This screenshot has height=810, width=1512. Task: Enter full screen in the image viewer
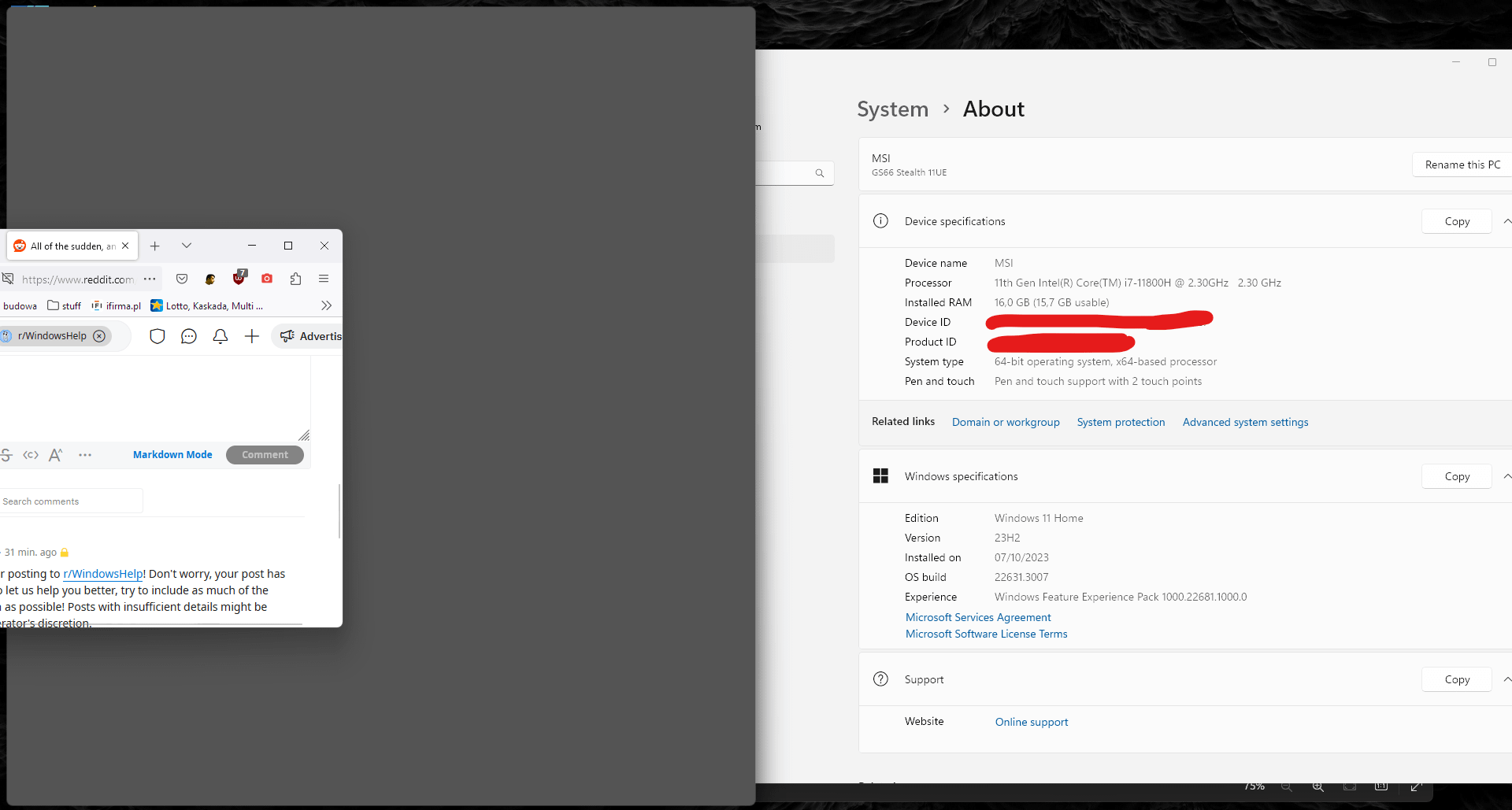(1416, 786)
